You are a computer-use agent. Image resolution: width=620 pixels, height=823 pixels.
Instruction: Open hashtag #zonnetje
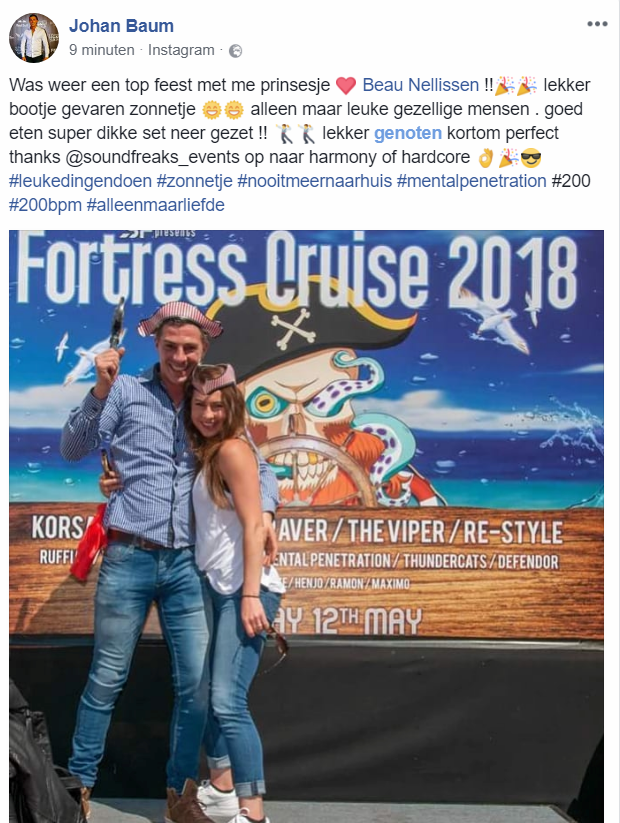tap(195, 181)
